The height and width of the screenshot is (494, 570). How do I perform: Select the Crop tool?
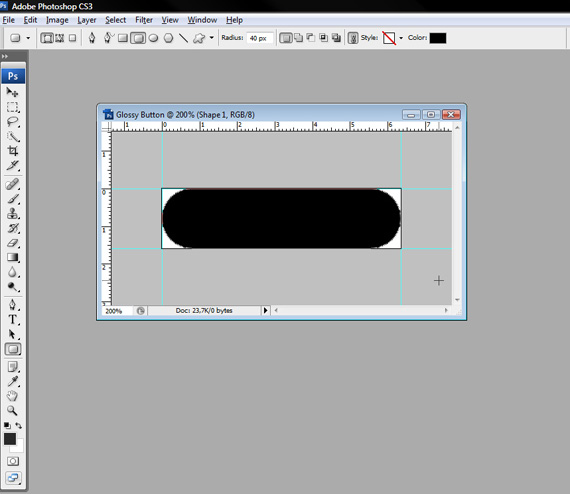point(13,151)
